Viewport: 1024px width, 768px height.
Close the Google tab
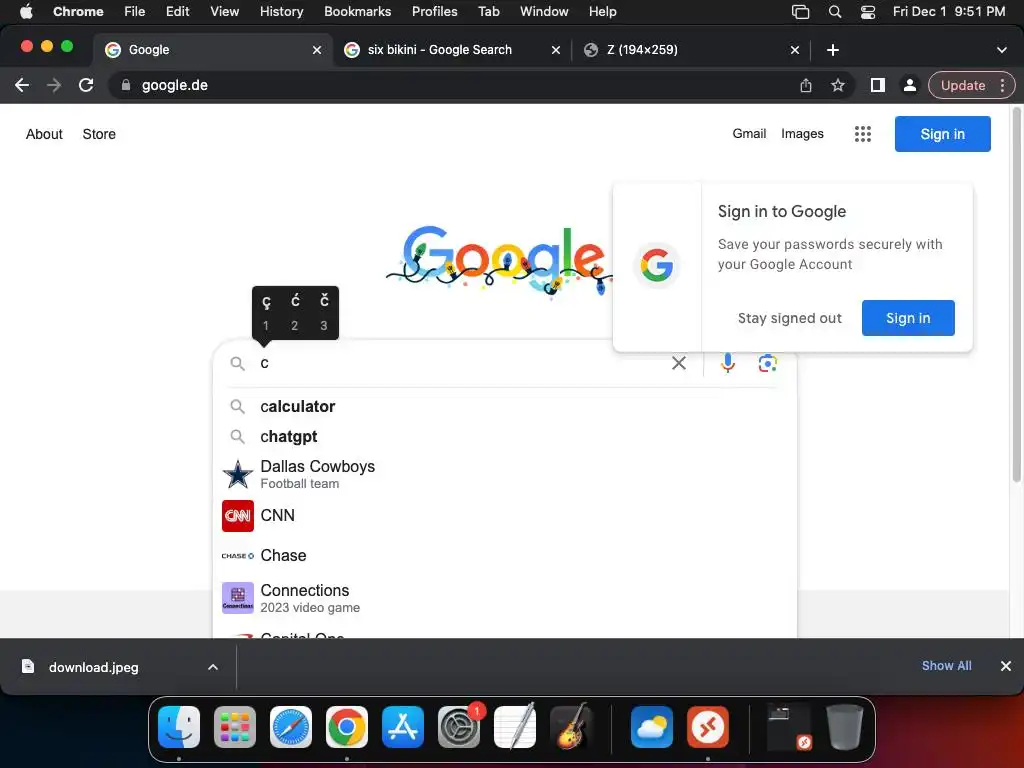tap(317, 50)
